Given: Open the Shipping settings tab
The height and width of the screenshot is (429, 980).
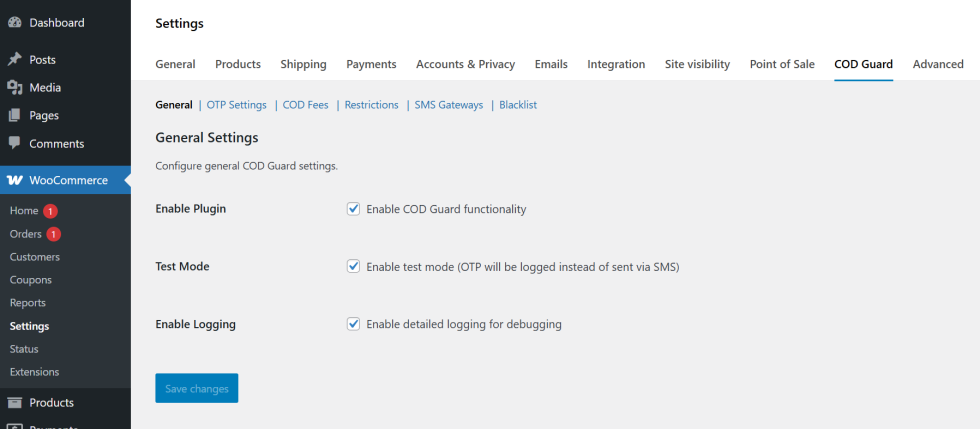Looking at the screenshot, I should pyautogui.click(x=303, y=64).
